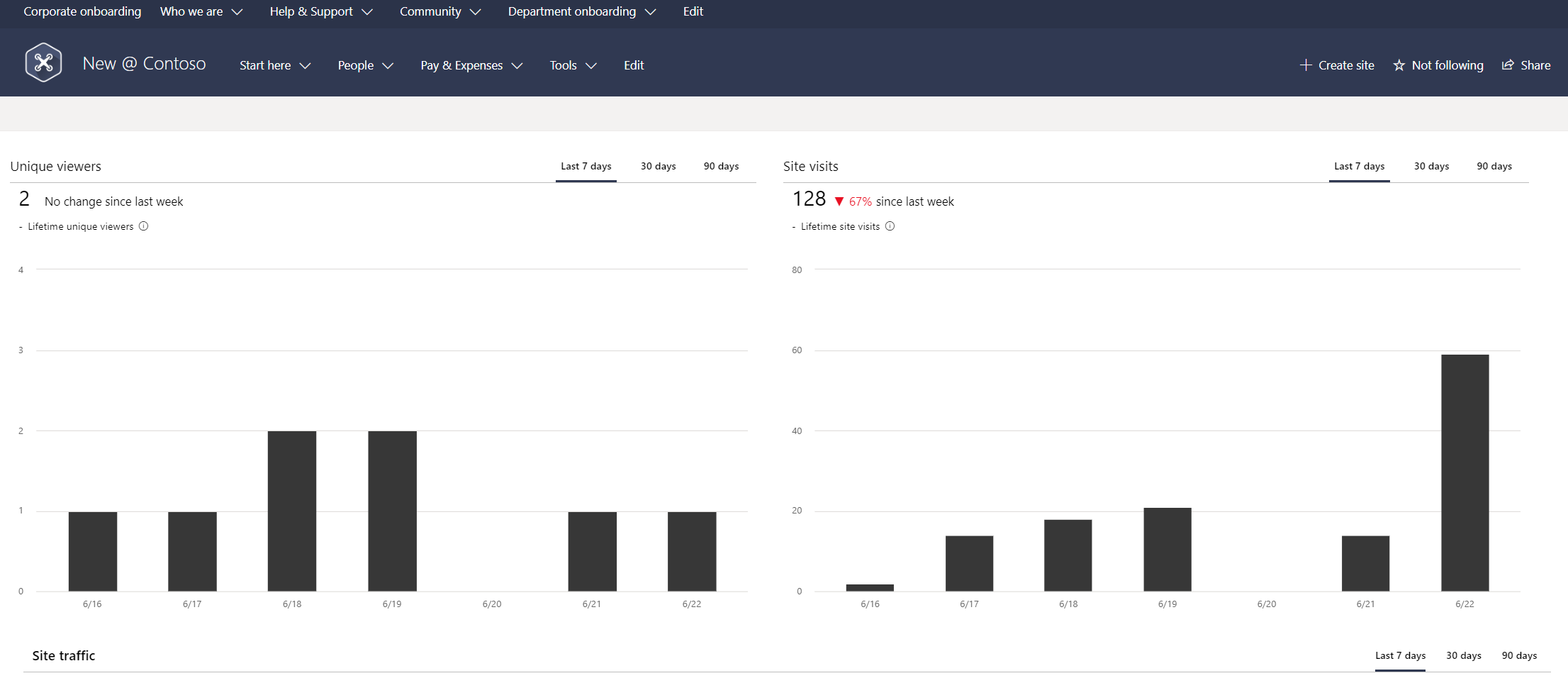This screenshot has height=683, width=1568.
Task: Click the 6/17 bar in Unique viewers chart
Action: pyautogui.click(x=192, y=551)
